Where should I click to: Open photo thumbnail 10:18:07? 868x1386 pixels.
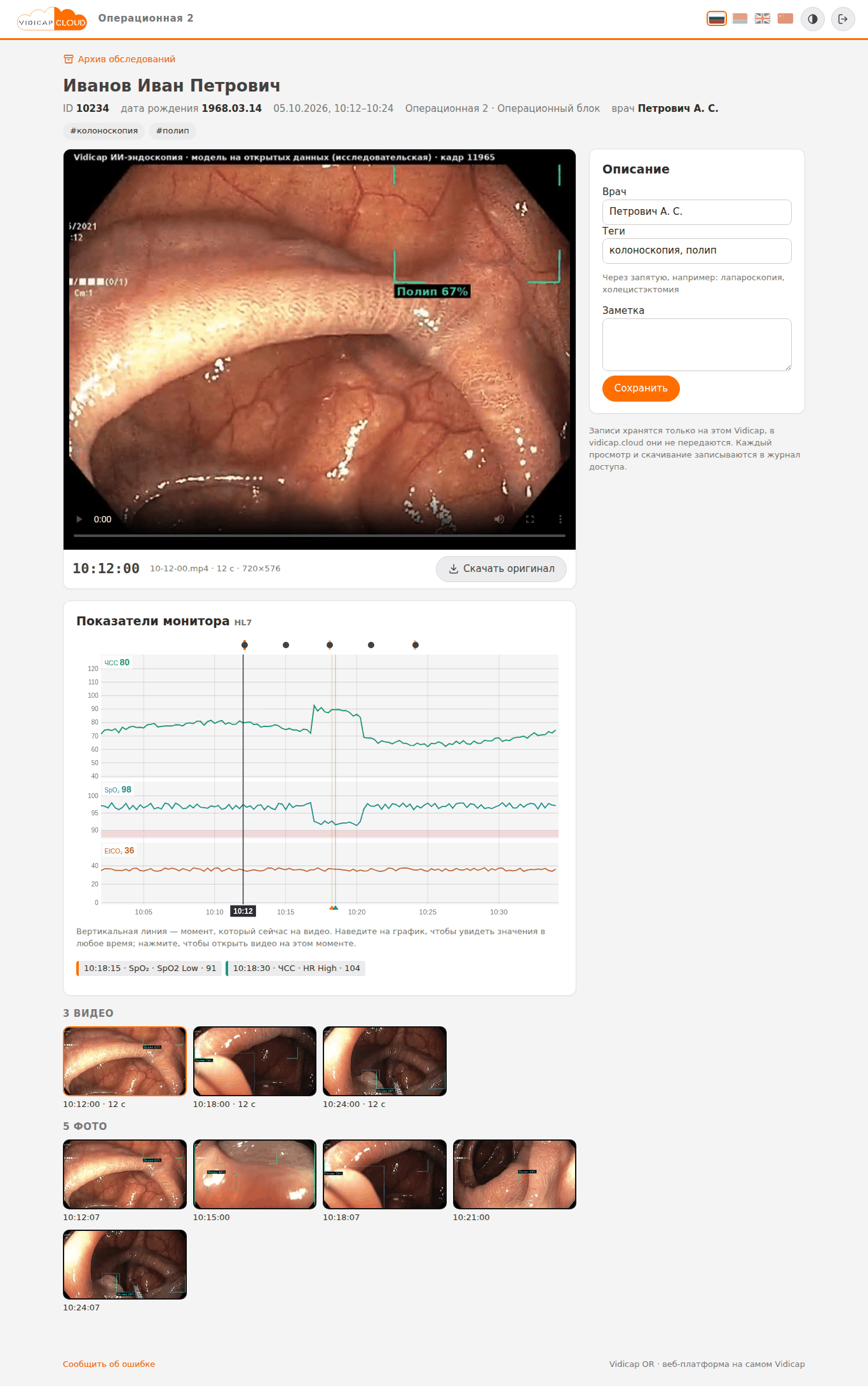pos(384,1174)
